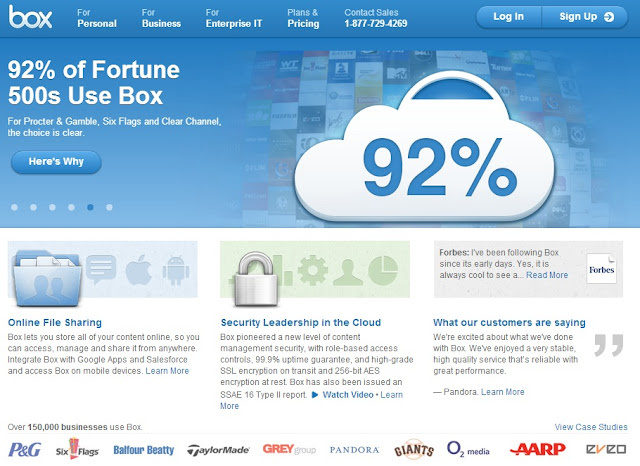This screenshot has height=466, width=640.
Task: Click the green user silhouette icon
Action: pos(348,271)
